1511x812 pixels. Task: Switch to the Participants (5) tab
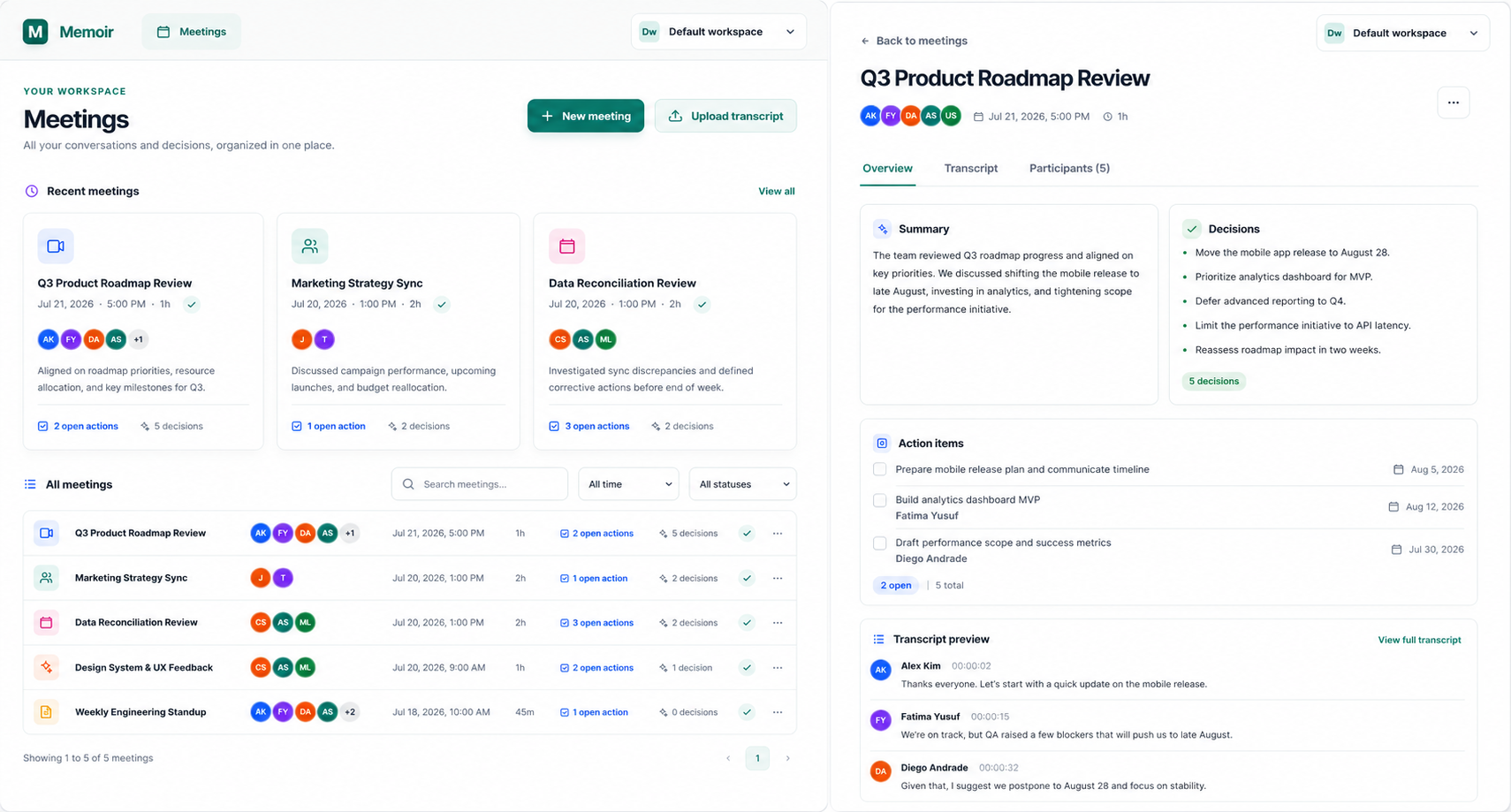[x=1069, y=168]
